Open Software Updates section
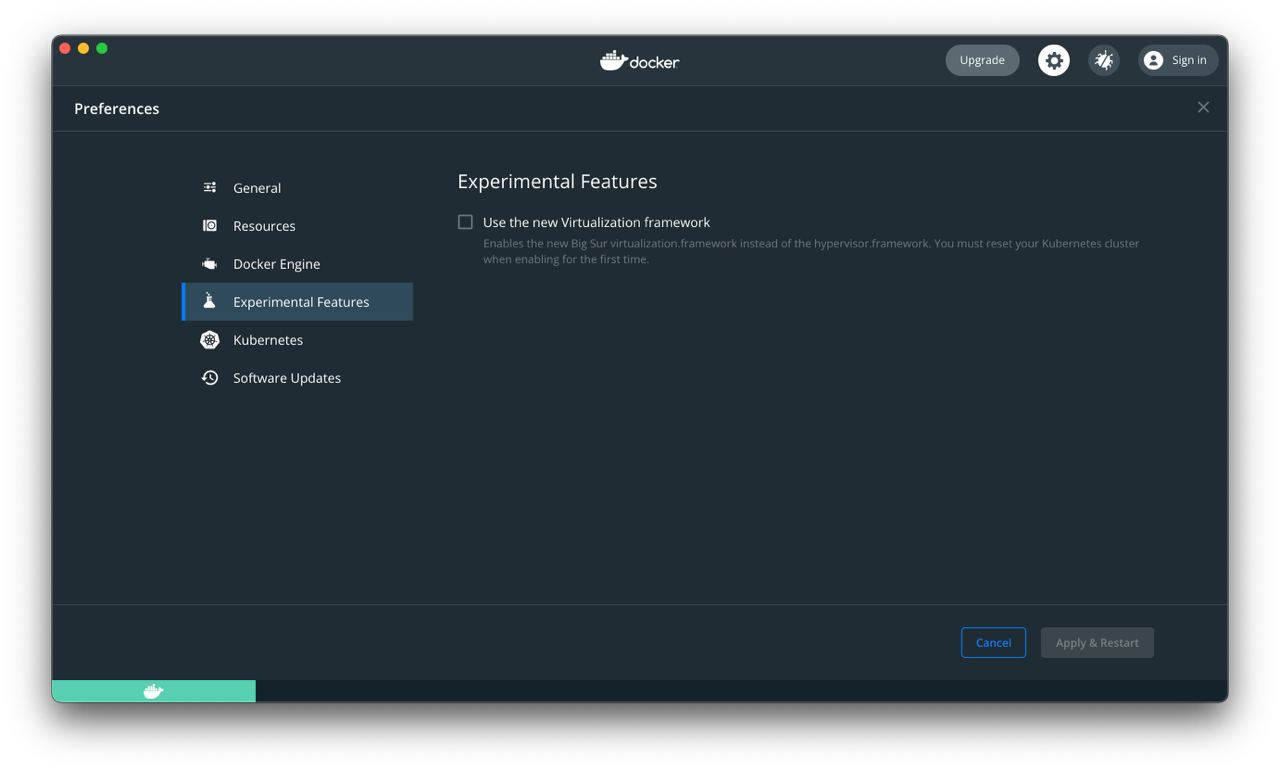1280x771 pixels. [287, 378]
